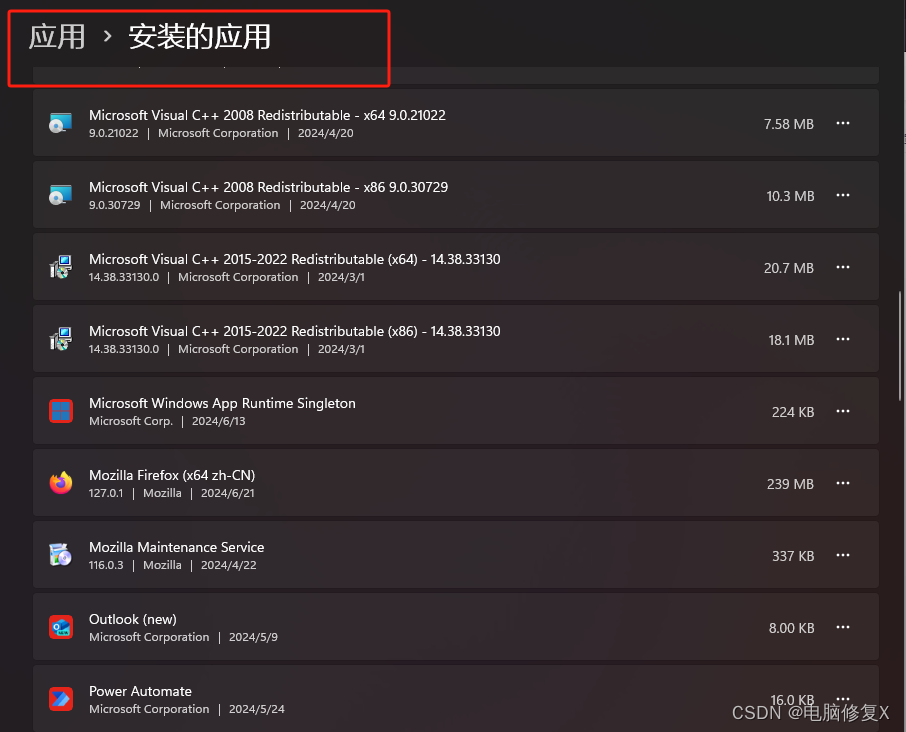Screen dimensions: 906x732
Task: Select Mozilla Firefox (x64 zh-CN) title
Action: (172, 475)
